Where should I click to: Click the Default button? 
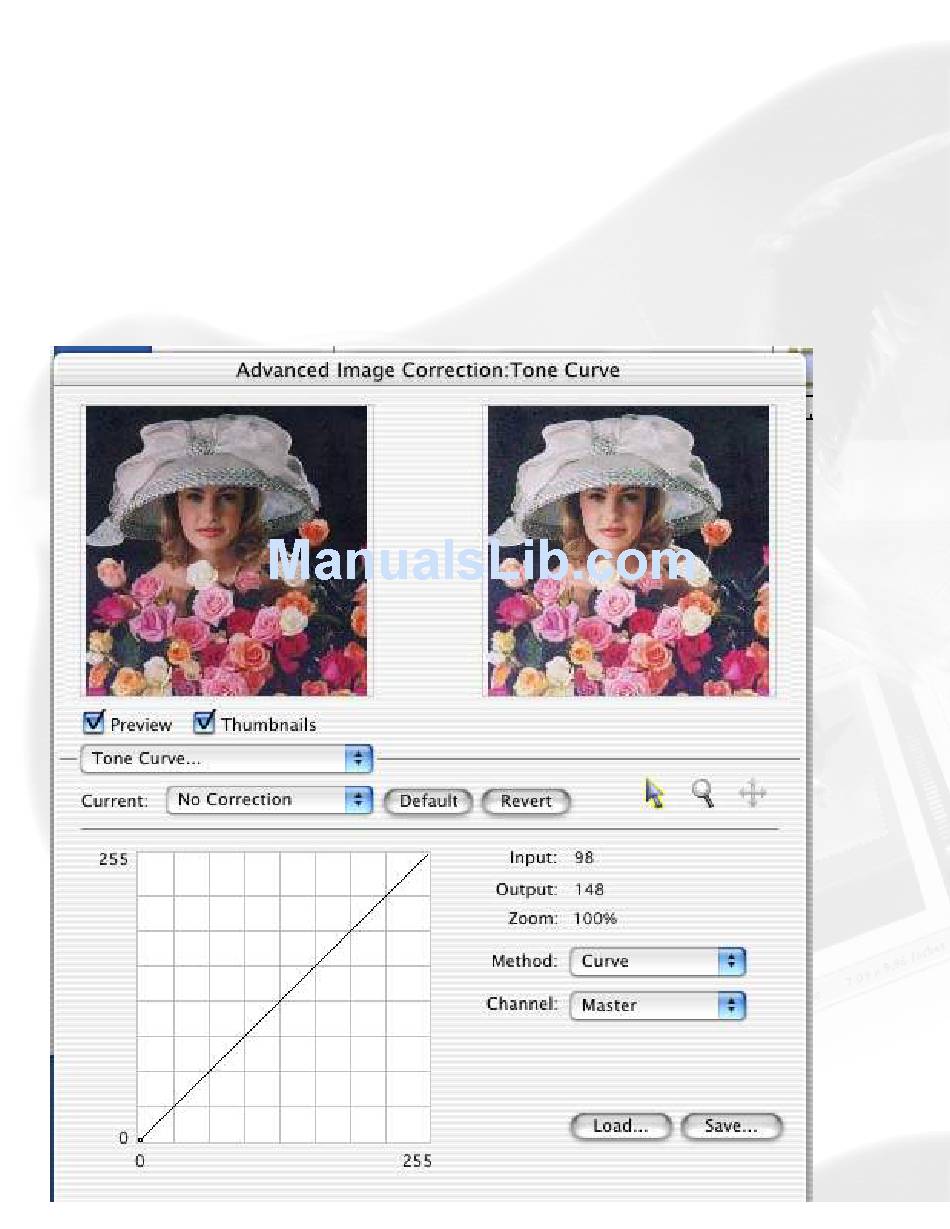coord(428,801)
